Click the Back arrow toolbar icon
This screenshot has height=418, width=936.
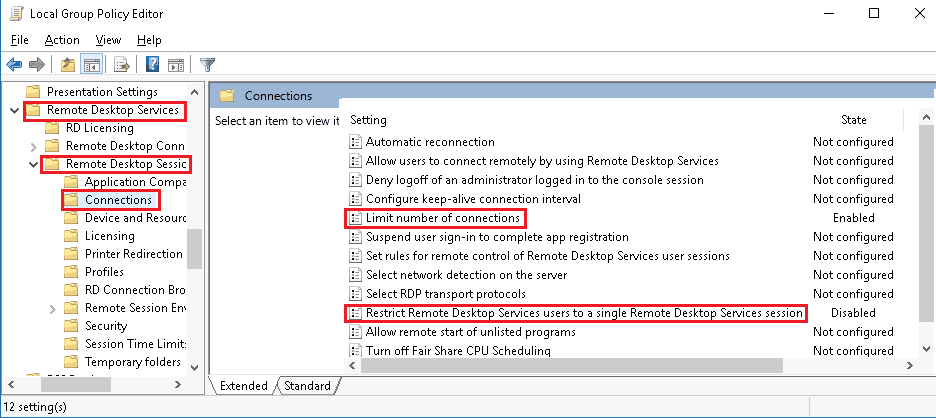click(14, 64)
